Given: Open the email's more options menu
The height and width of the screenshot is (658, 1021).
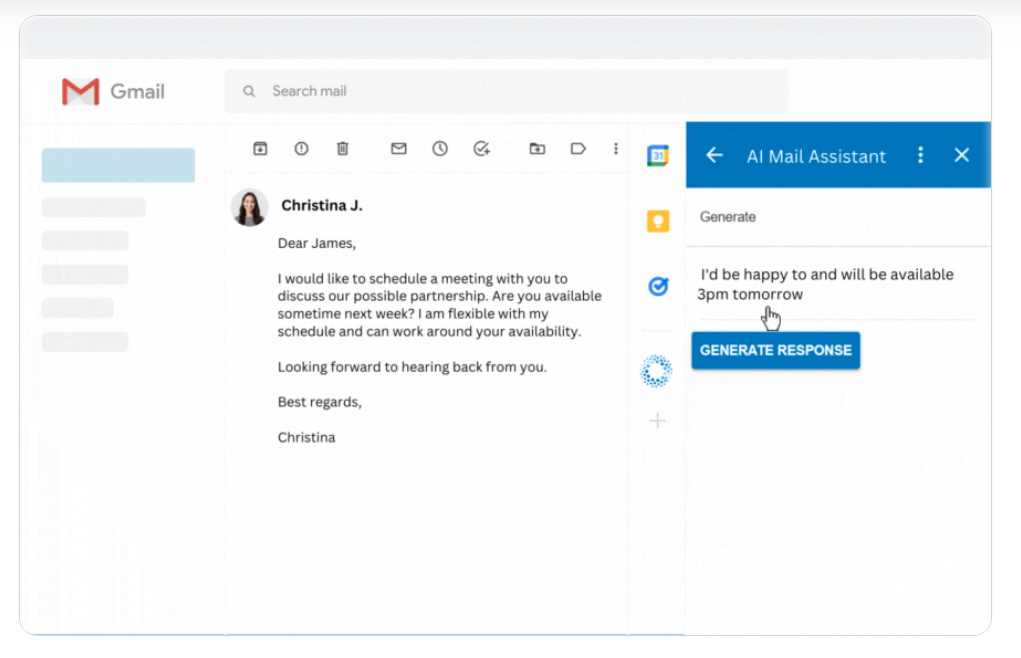Looking at the screenshot, I should point(616,148).
